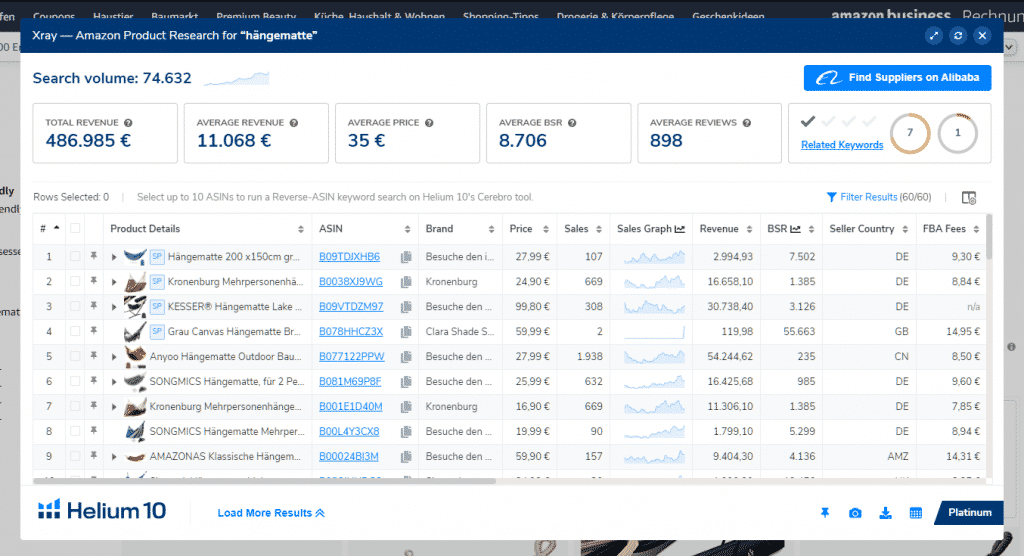The height and width of the screenshot is (556, 1024).
Task: Click the Platinum plan badge
Action: (x=969, y=513)
